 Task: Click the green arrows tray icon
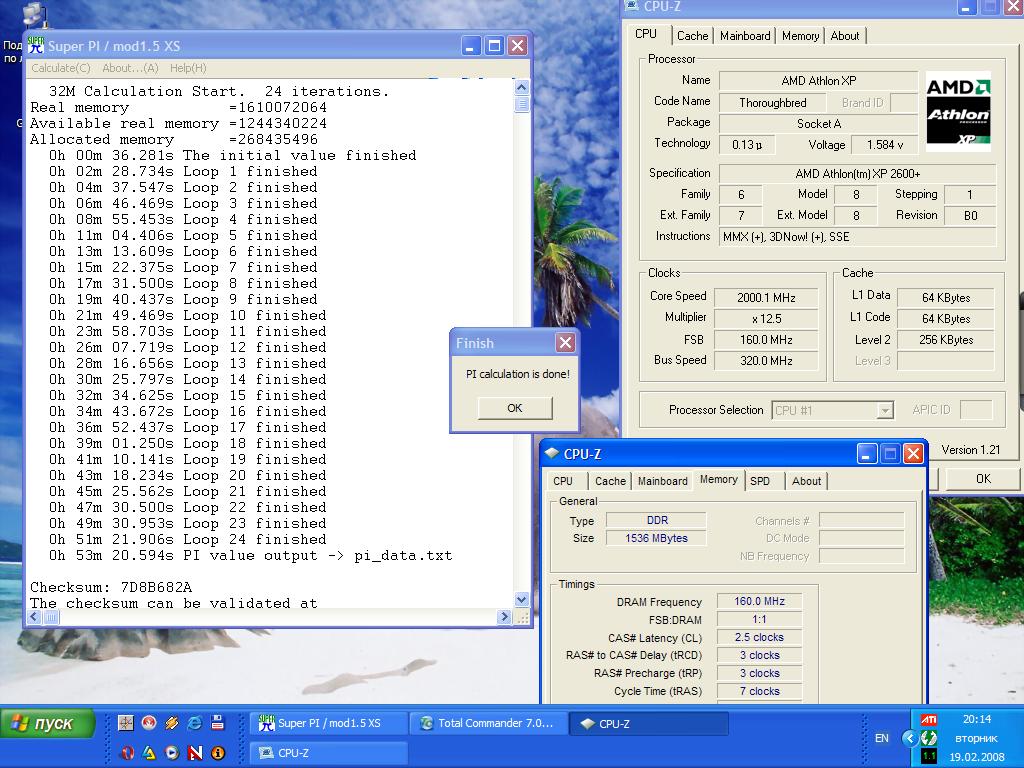pos(929,738)
